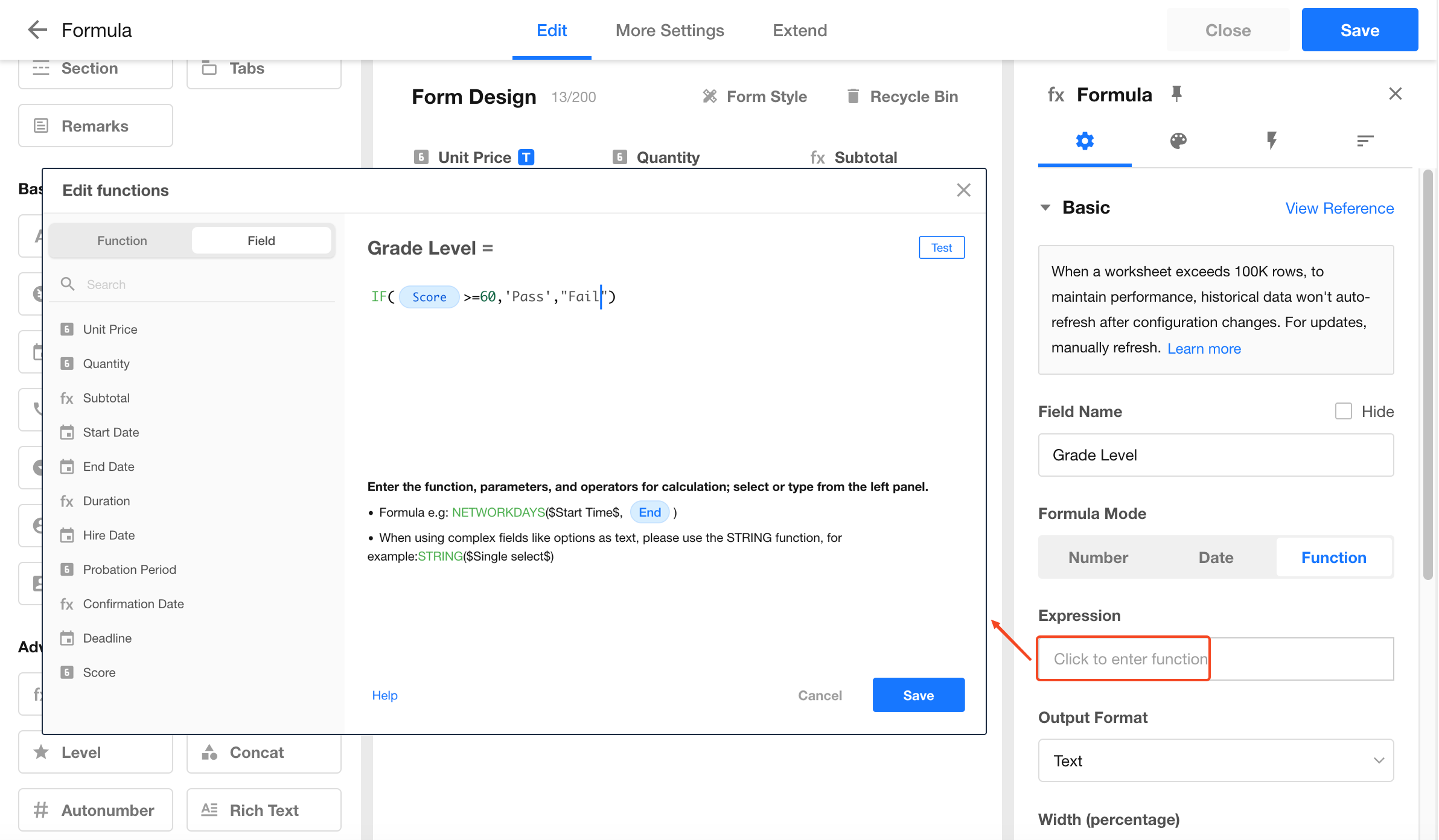Open Form Style settings
This screenshot has width=1439, height=840.
755,97
